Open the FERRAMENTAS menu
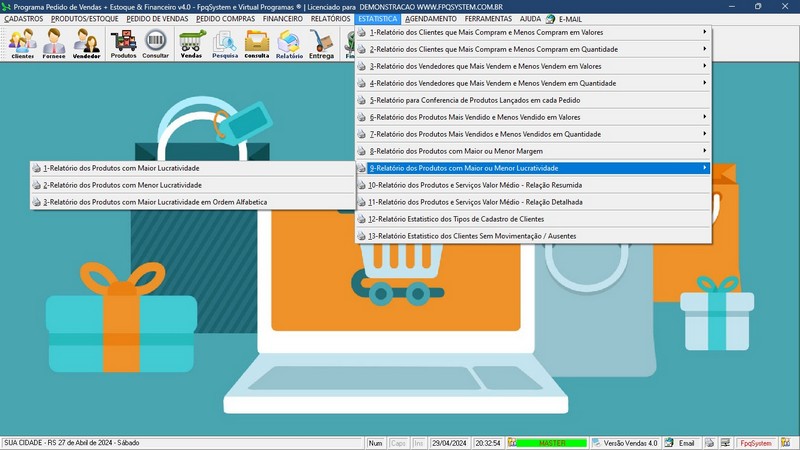The width and height of the screenshot is (800, 450). (488, 19)
